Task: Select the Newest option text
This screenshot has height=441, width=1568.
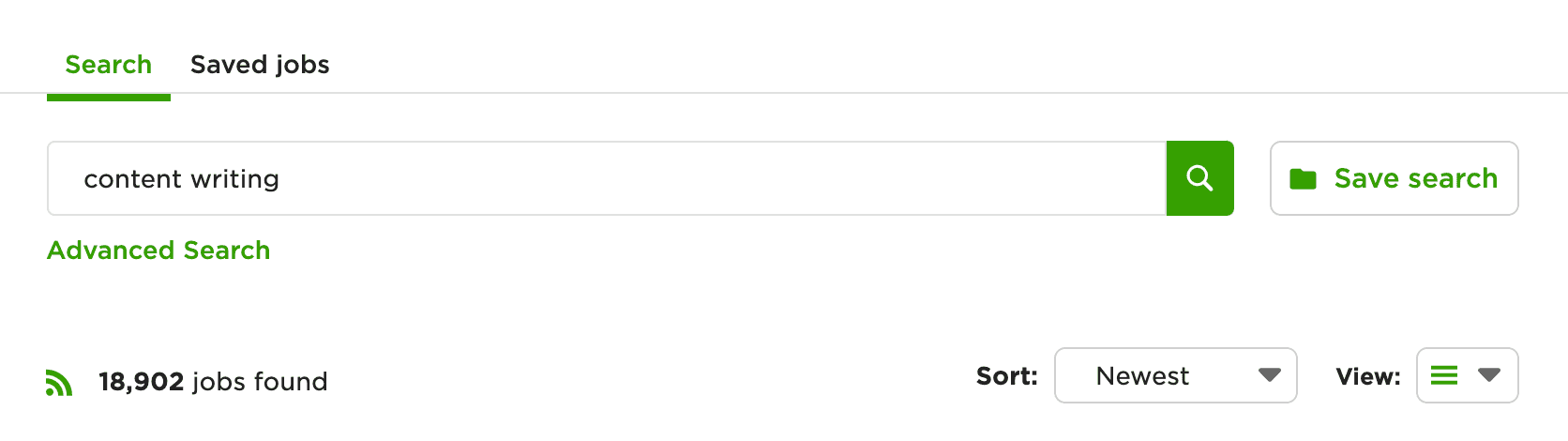Action: [1142, 376]
